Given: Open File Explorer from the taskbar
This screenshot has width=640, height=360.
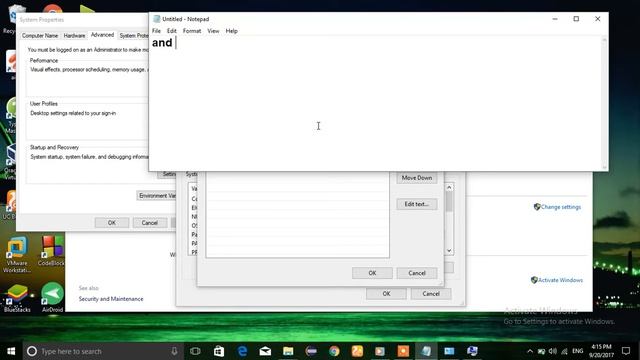Looking at the screenshot, I should pyautogui.click(x=288, y=351).
